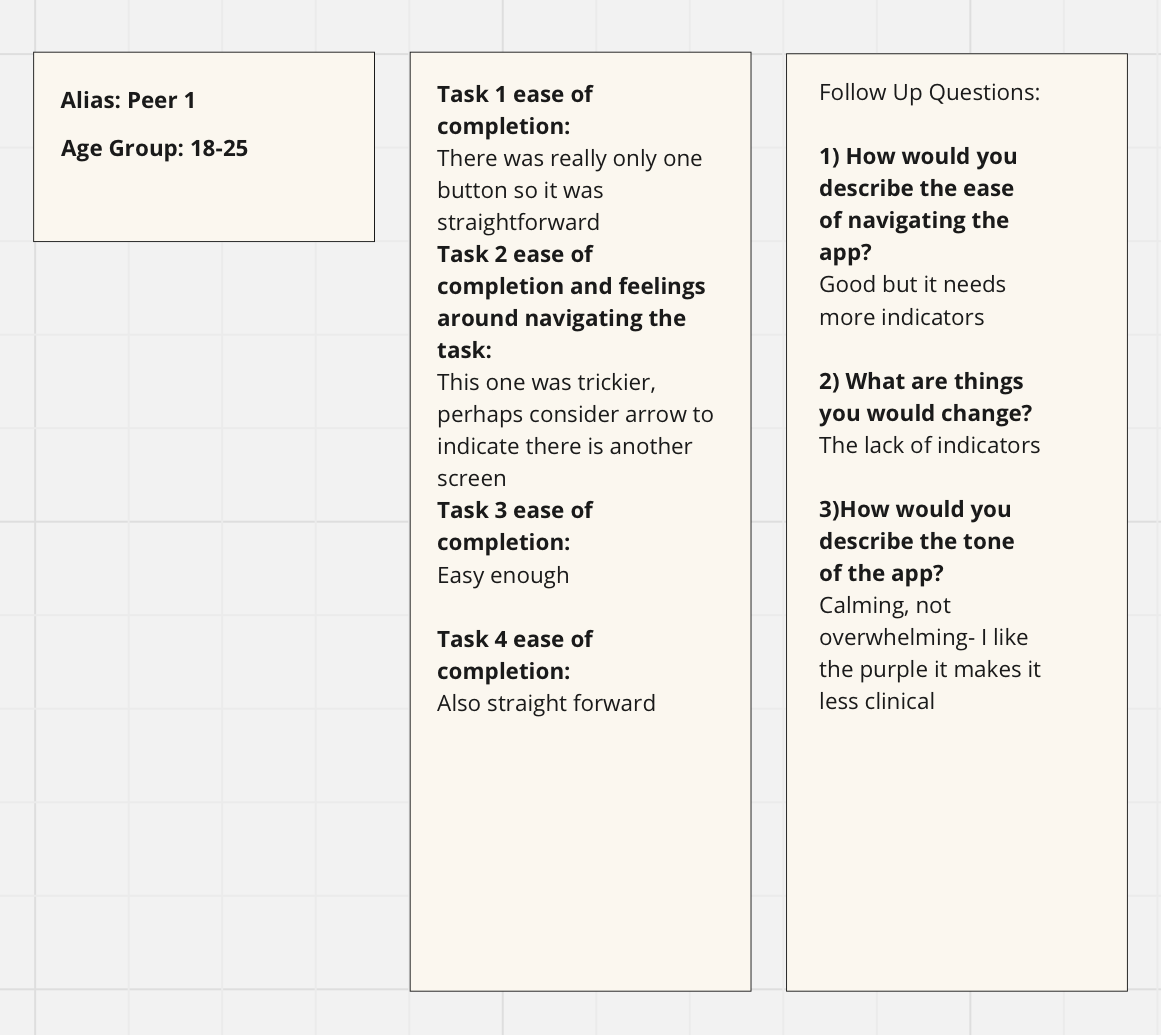Select the Task 4 ease of completion heading
Image resolution: width=1161 pixels, height=1035 pixels.
coord(515,654)
